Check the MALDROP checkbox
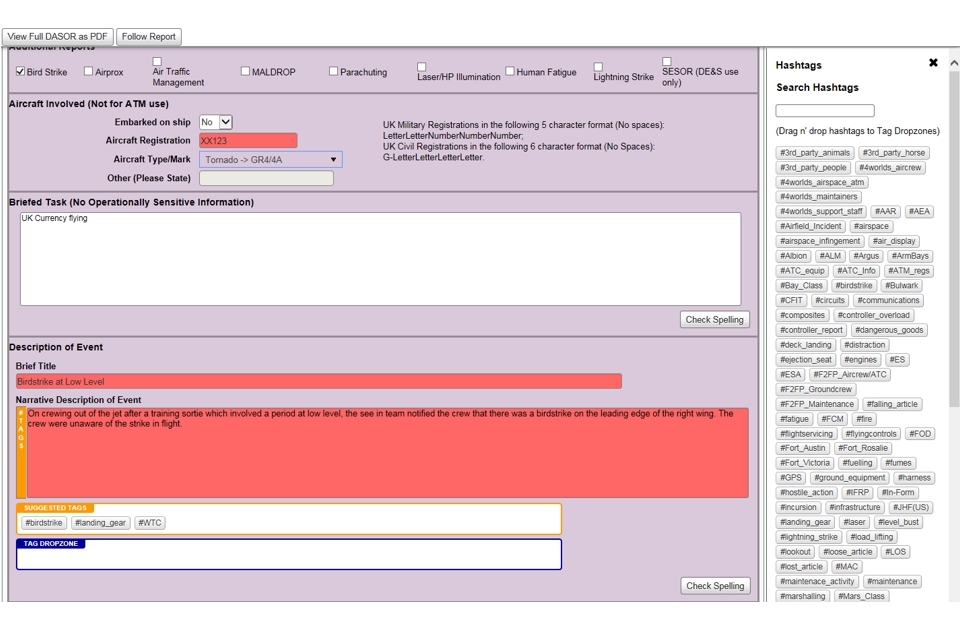This screenshot has height=640, width=960. pyautogui.click(x=245, y=72)
